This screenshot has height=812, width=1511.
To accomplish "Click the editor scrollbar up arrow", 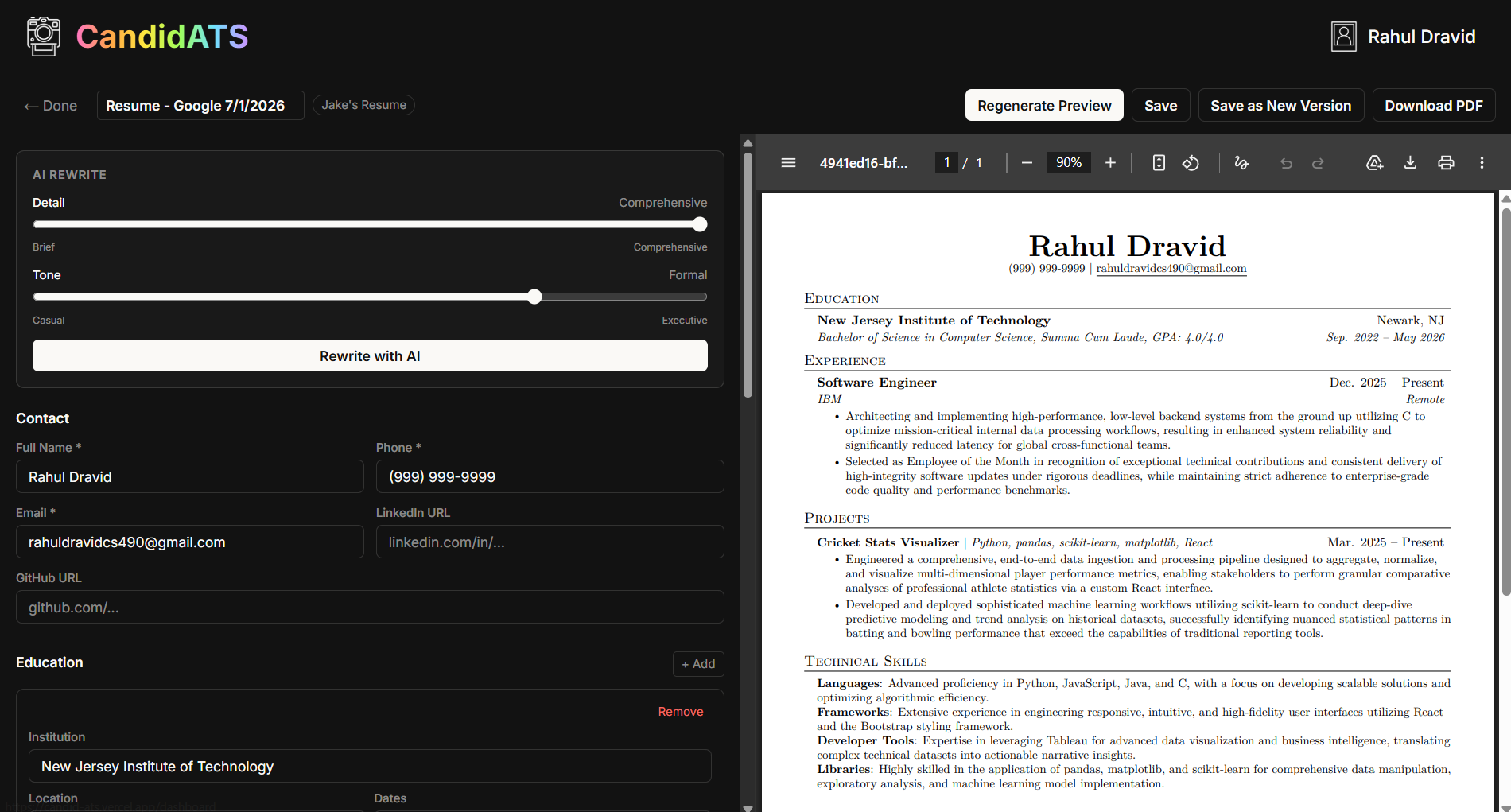I will click(x=748, y=143).
